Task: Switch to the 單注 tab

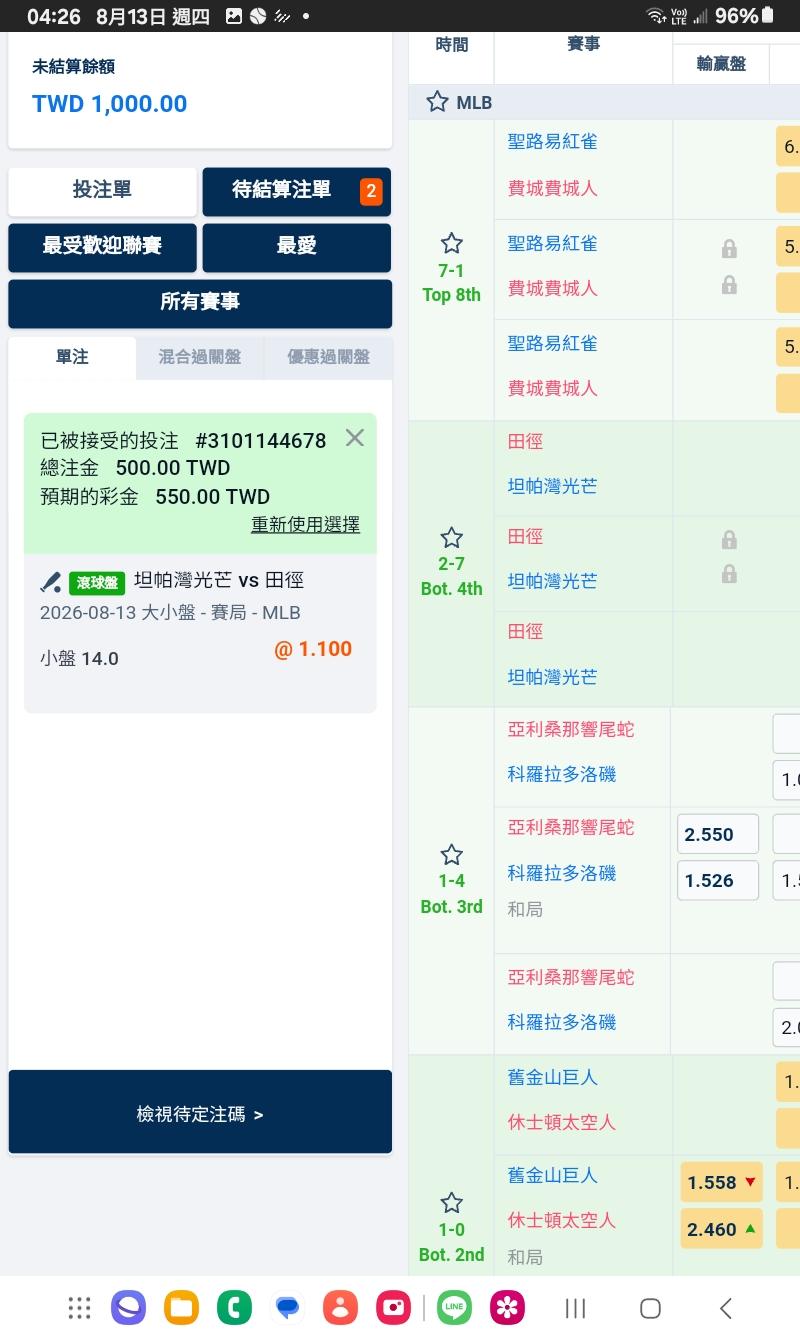Action: (x=72, y=357)
